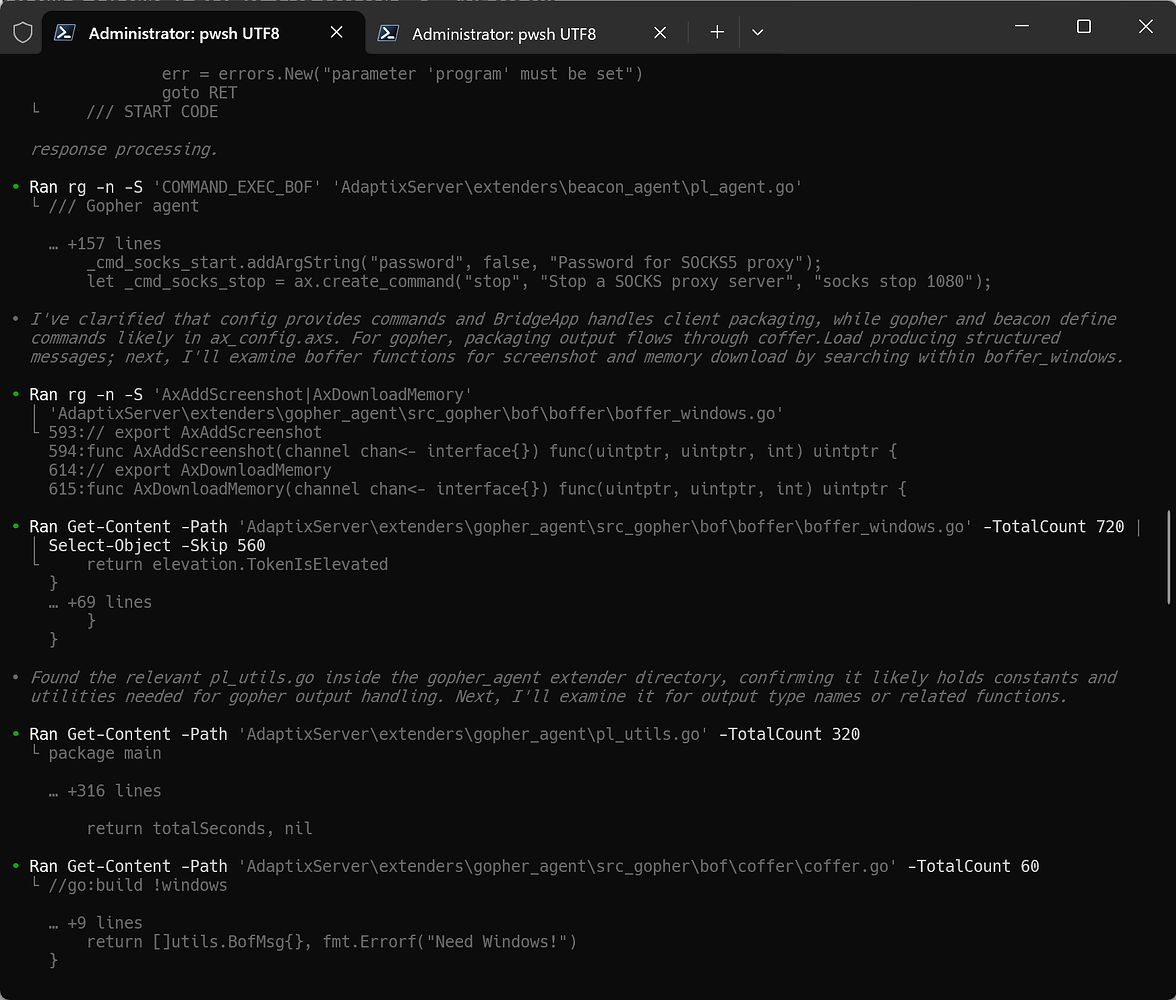The height and width of the screenshot is (1000, 1176).
Task: Click line '615:func AxDownloadMemory' result
Action: click(x=478, y=488)
